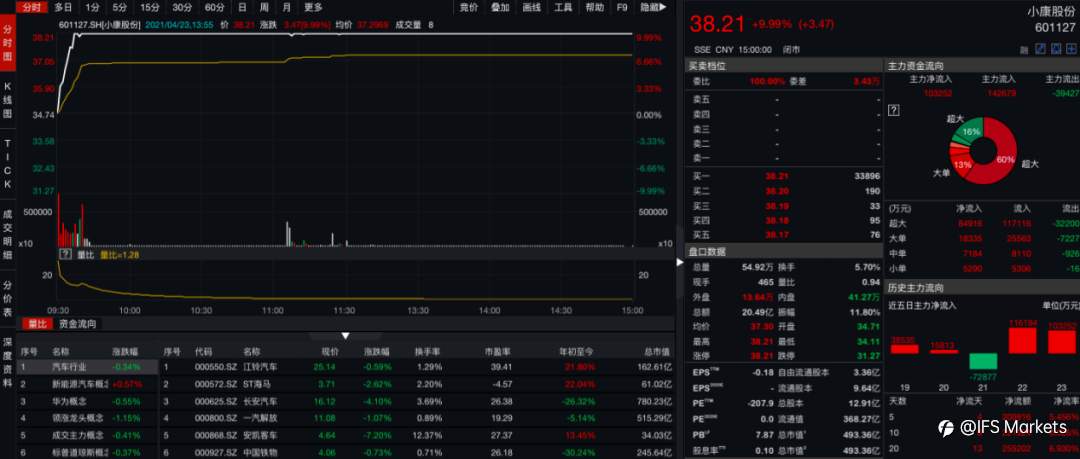
Task: Expand the side panel using arrow handle
Action: coord(680,262)
